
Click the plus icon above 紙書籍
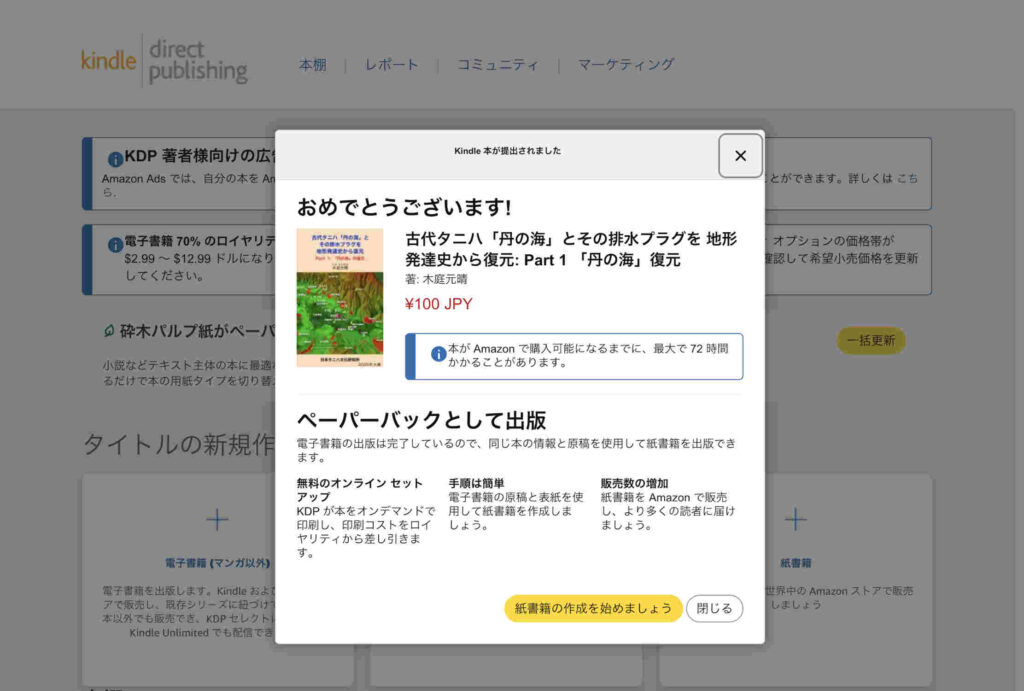(795, 520)
